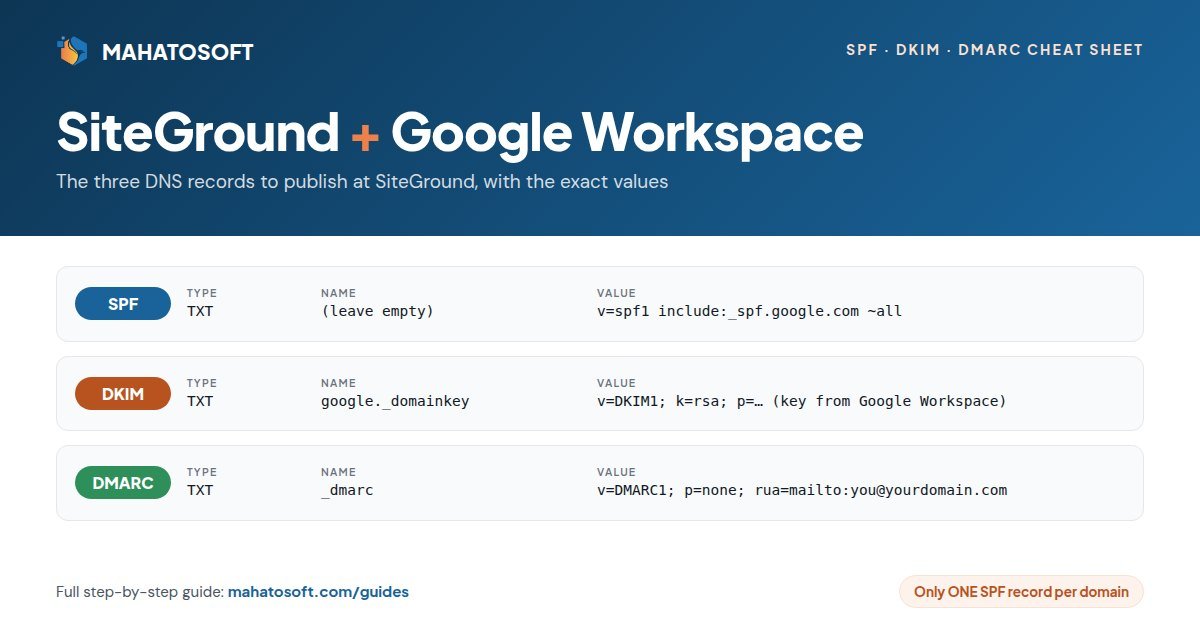The height and width of the screenshot is (630, 1200).
Task: Click the orange DKIM badge
Action: (x=123, y=394)
